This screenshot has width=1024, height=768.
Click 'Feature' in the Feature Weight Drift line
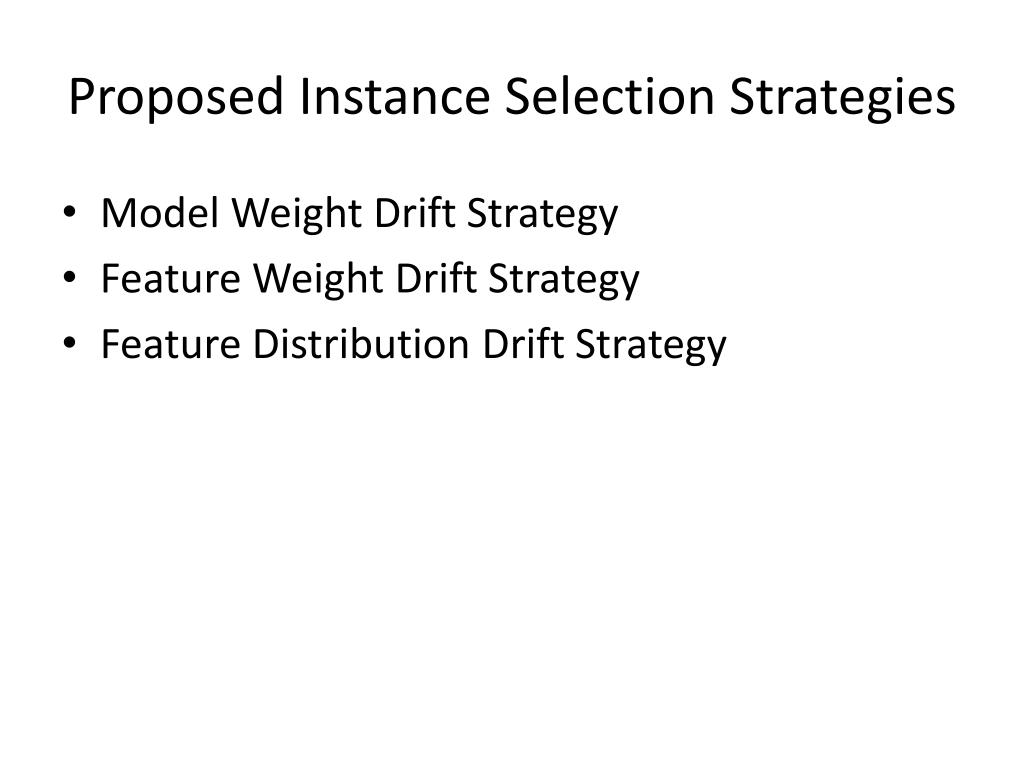(x=170, y=278)
